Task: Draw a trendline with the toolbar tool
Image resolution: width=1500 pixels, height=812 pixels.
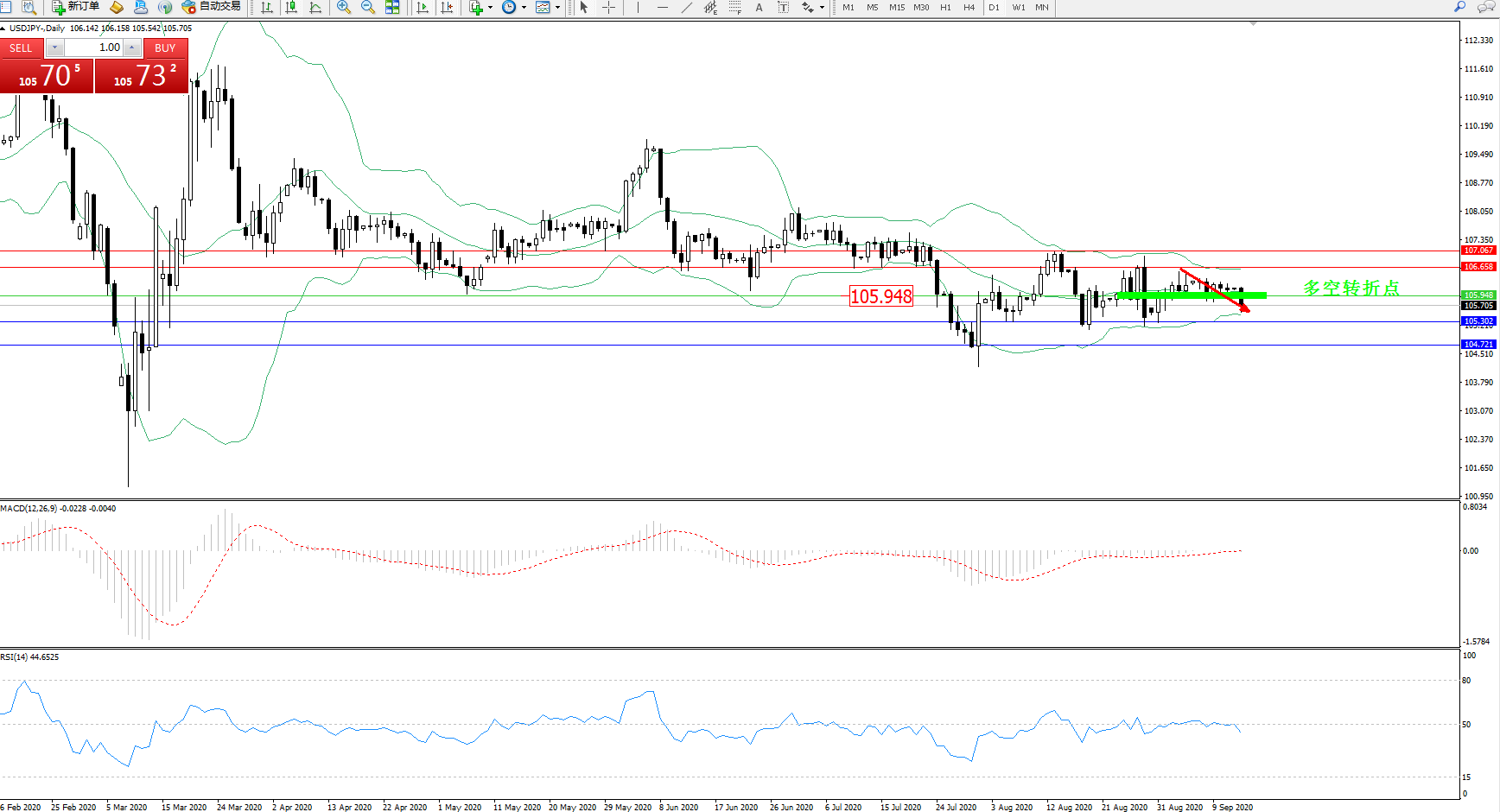Action: click(x=687, y=8)
